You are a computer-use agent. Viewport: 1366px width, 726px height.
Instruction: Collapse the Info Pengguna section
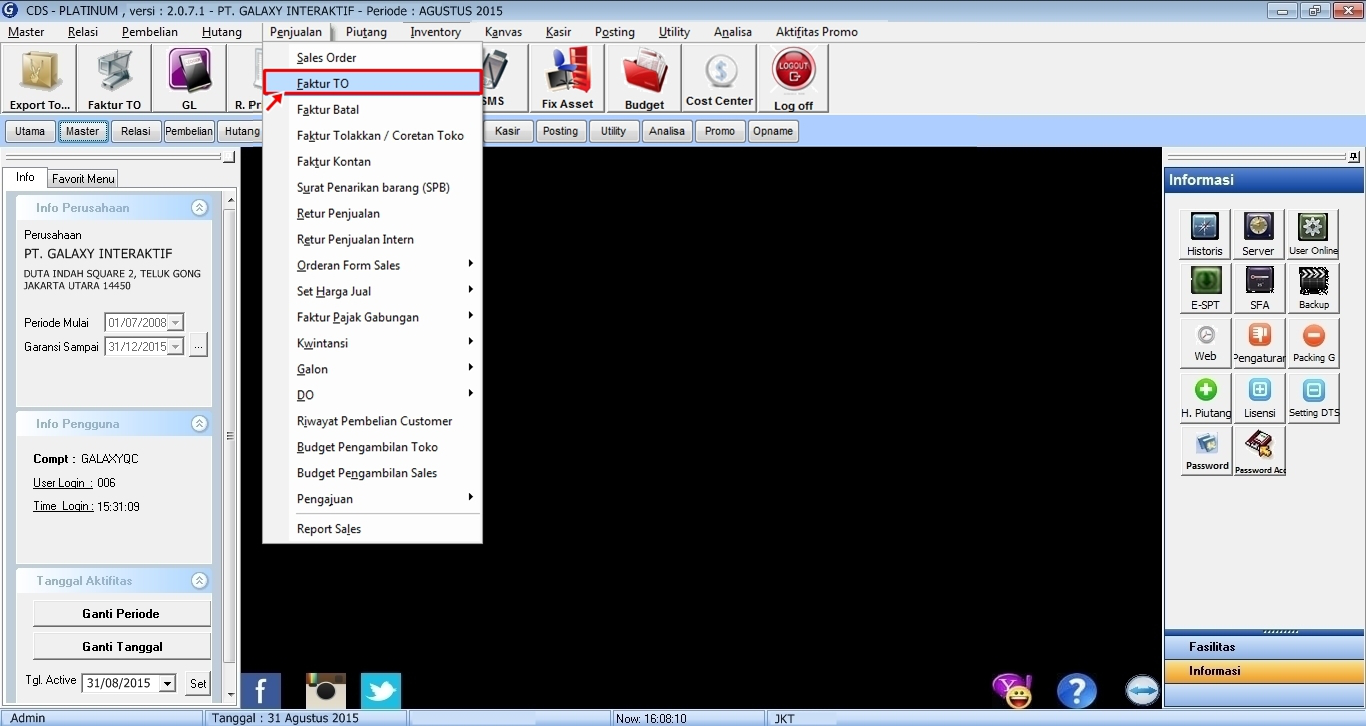click(x=199, y=424)
